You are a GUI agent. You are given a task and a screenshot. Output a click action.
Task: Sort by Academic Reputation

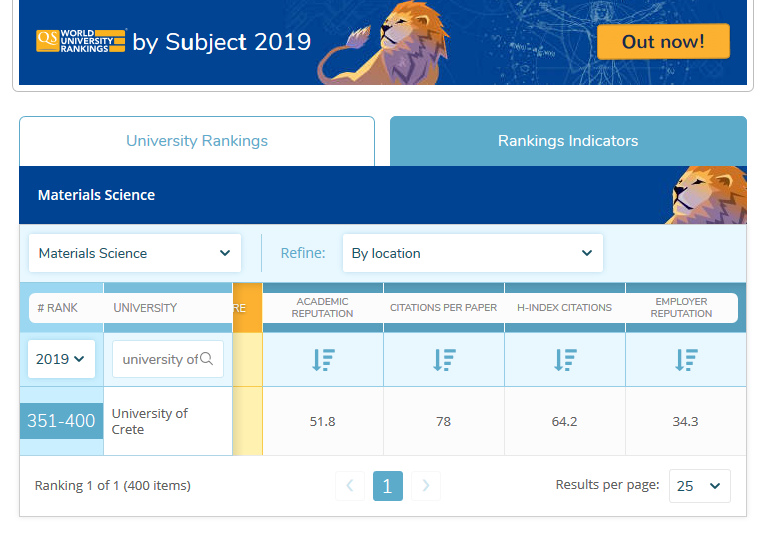pyautogui.click(x=323, y=360)
